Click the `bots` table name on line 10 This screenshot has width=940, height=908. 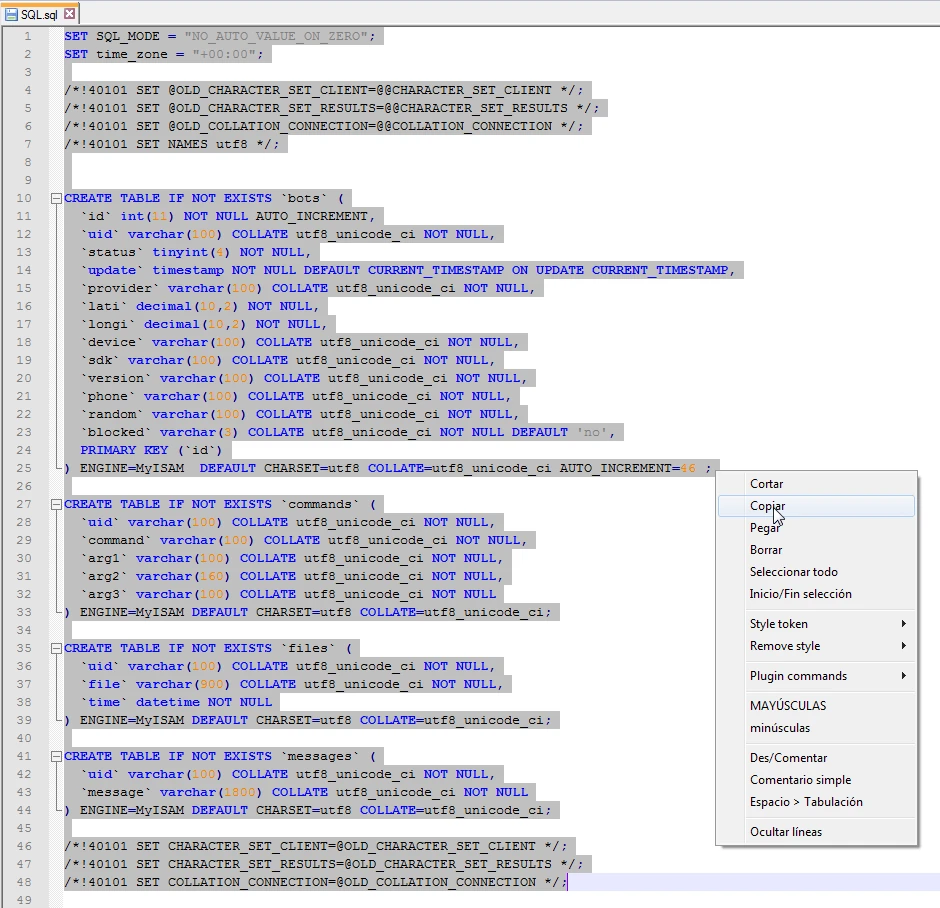[x=304, y=198]
